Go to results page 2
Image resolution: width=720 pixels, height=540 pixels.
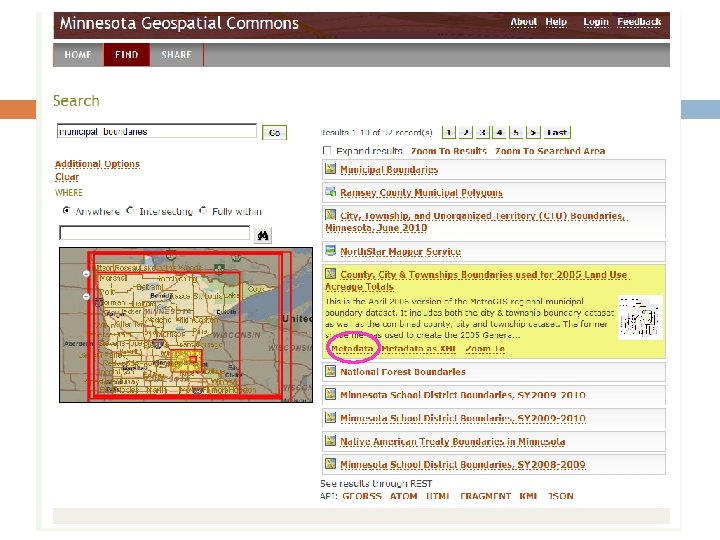(x=466, y=132)
